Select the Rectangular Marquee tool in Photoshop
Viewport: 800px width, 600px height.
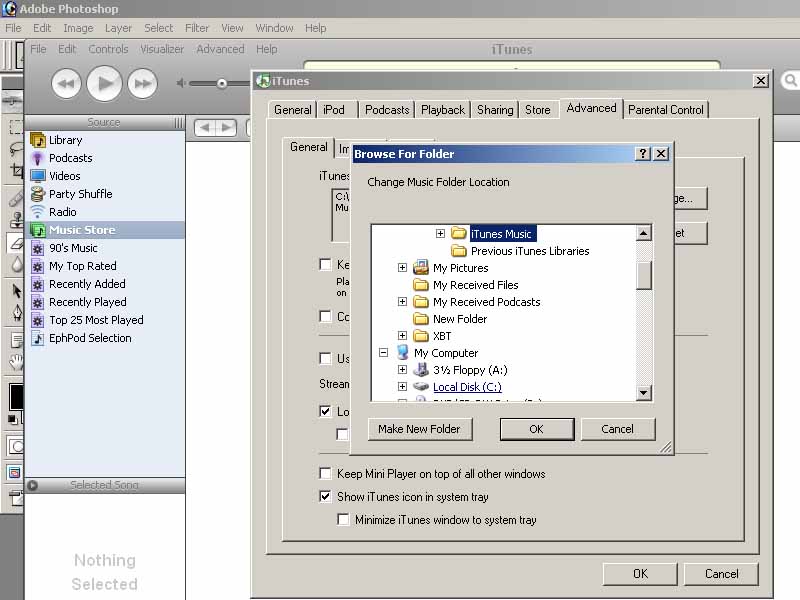coord(16,127)
